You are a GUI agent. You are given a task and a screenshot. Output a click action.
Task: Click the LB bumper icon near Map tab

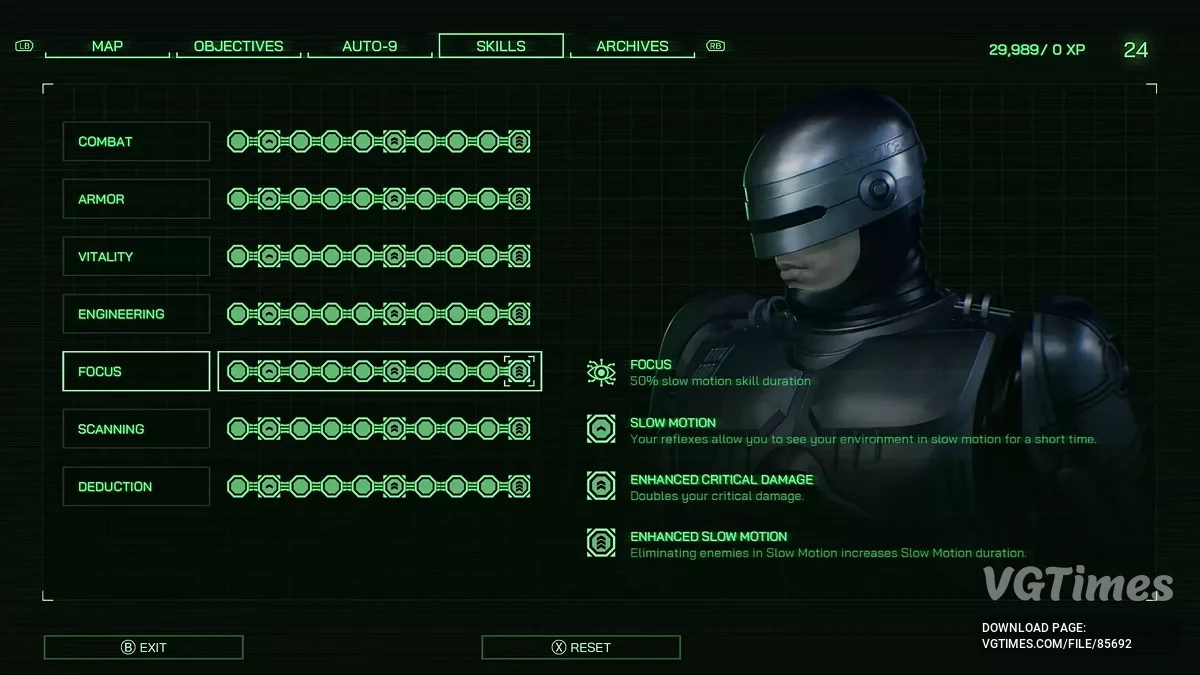(x=24, y=45)
